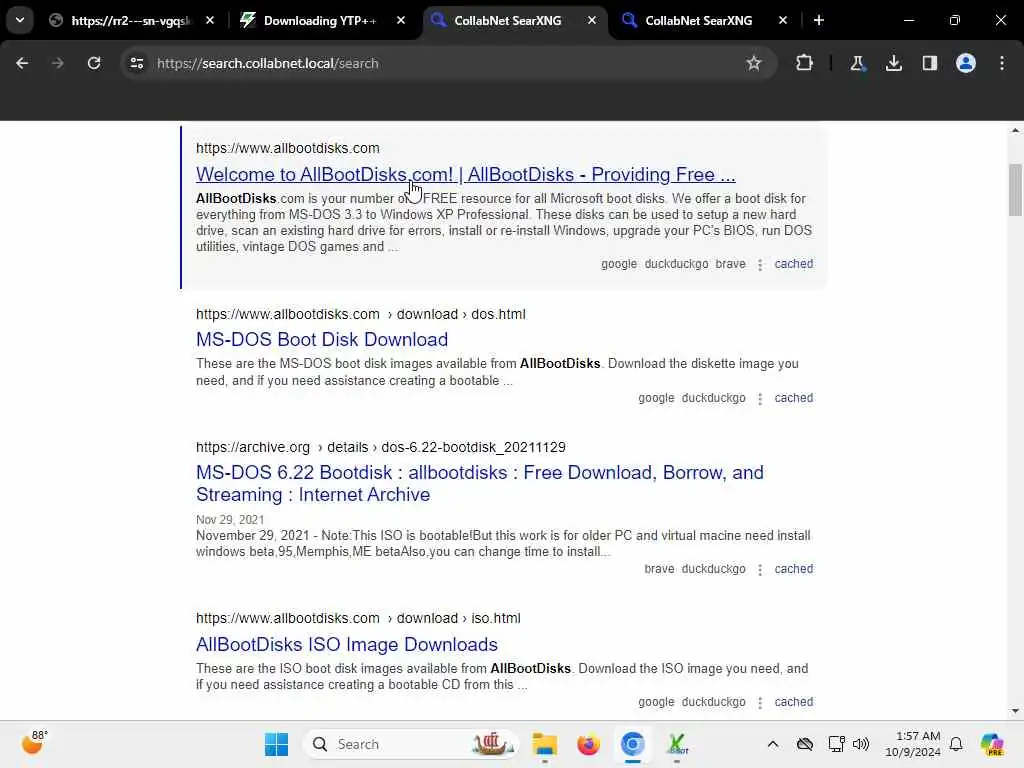
Task: Click 'Nov 29, 2021' date text
Action: 230,520
